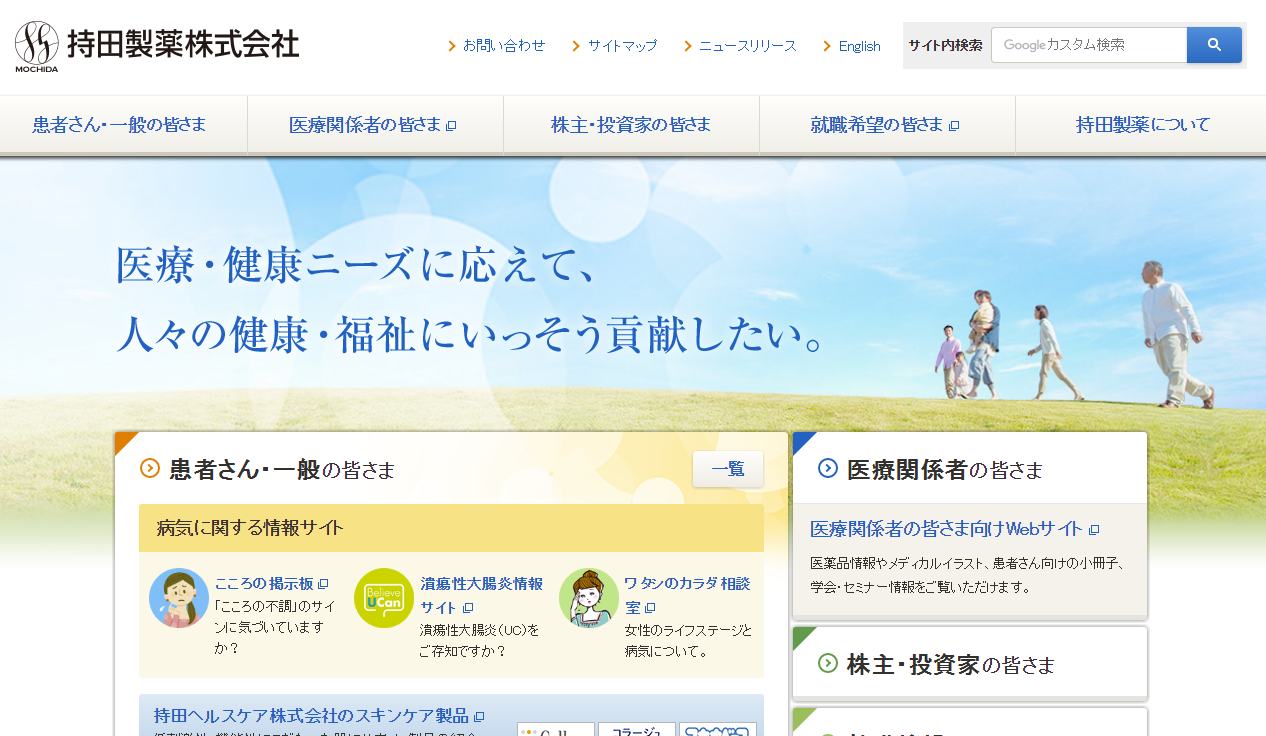This screenshot has width=1266, height=736.
Task: Click the 患者さん・一般の皆さま panel heading
Action: pos(282,469)
